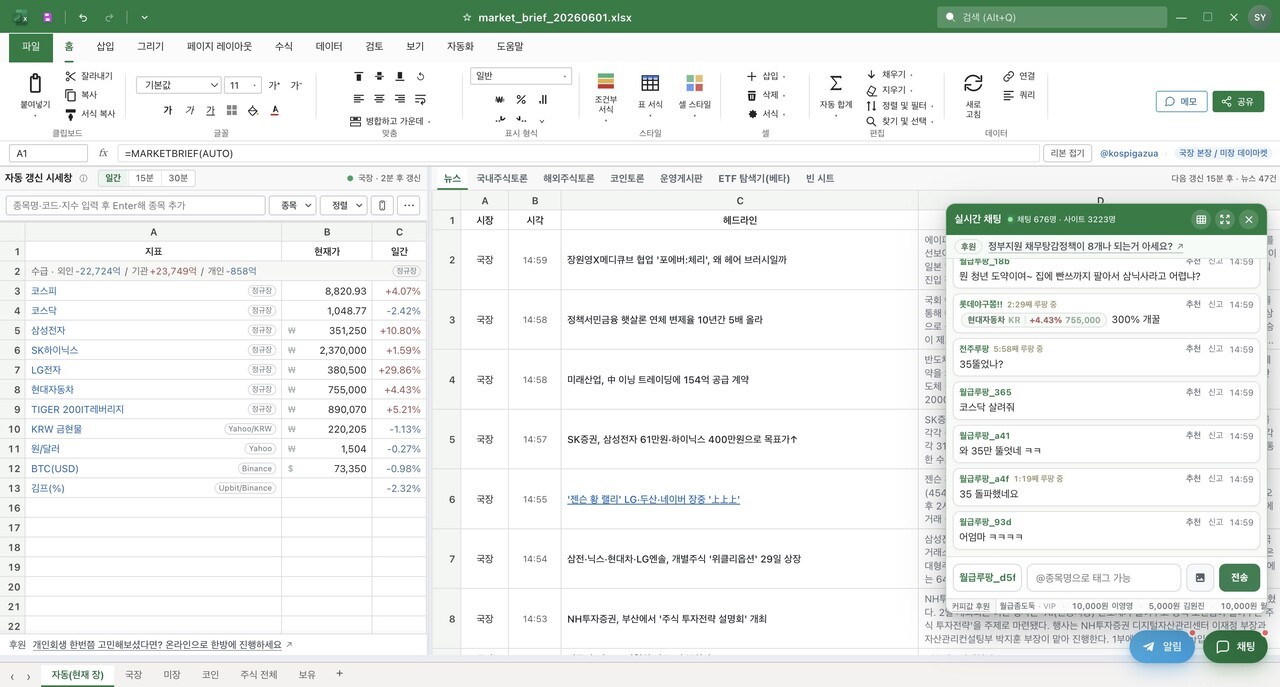
Task: Click the A1 name box
Action: pyautogui.click(x=48, y=153)
